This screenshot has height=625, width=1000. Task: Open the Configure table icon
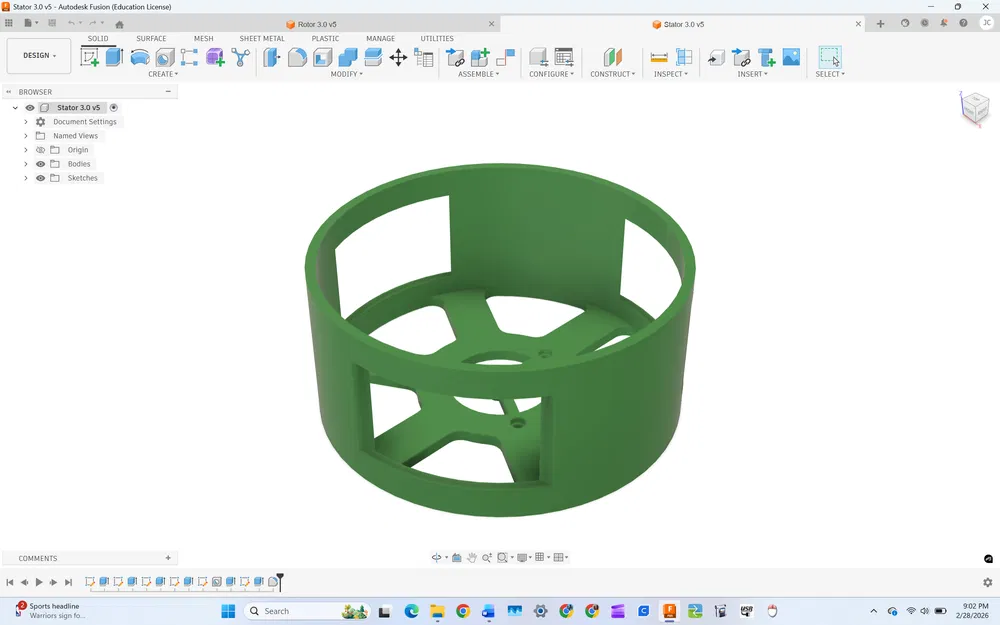(x=564, y=57)
